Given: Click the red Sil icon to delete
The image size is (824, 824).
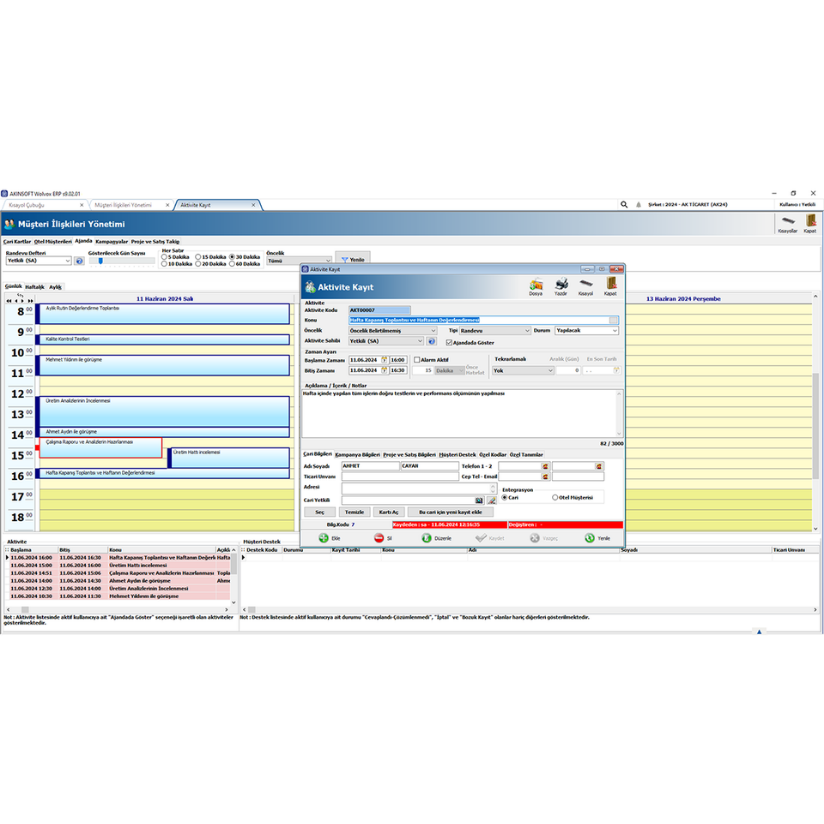Looking at the screenshot, I should pyautogui.click(x=382, y=537).
